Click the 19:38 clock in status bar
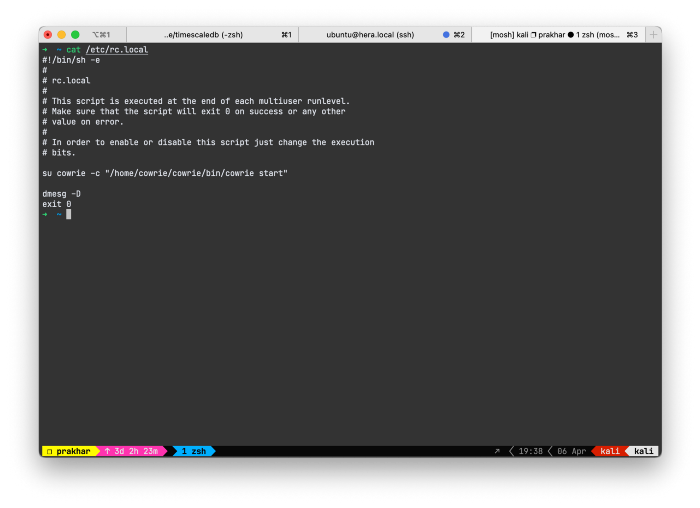 [530, 451]
